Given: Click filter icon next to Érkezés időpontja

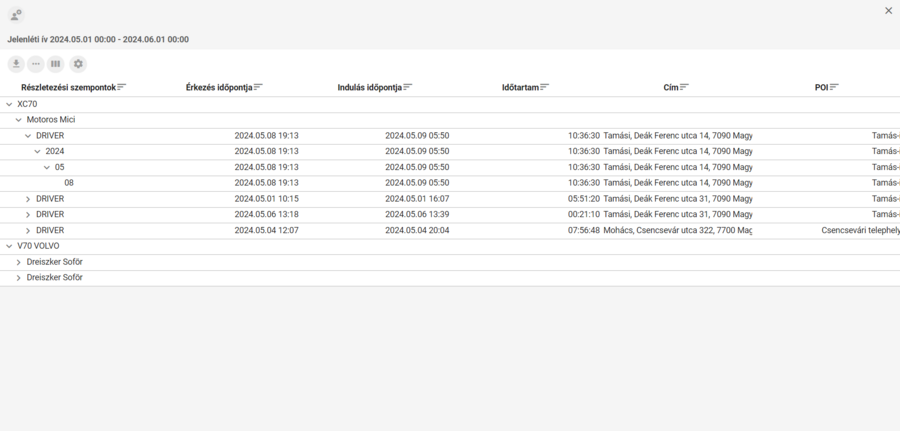Looking at the screenshot, I should pyautogui.click(x=259, y=88).
